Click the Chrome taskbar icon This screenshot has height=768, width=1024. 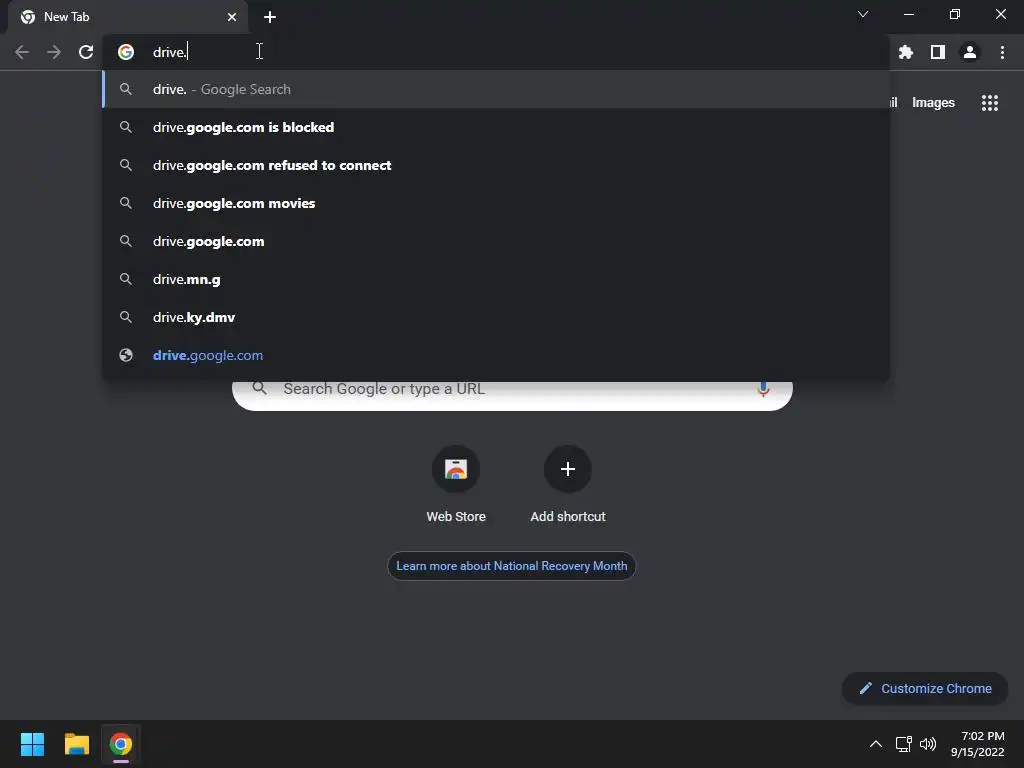click(x=121, y=744)
